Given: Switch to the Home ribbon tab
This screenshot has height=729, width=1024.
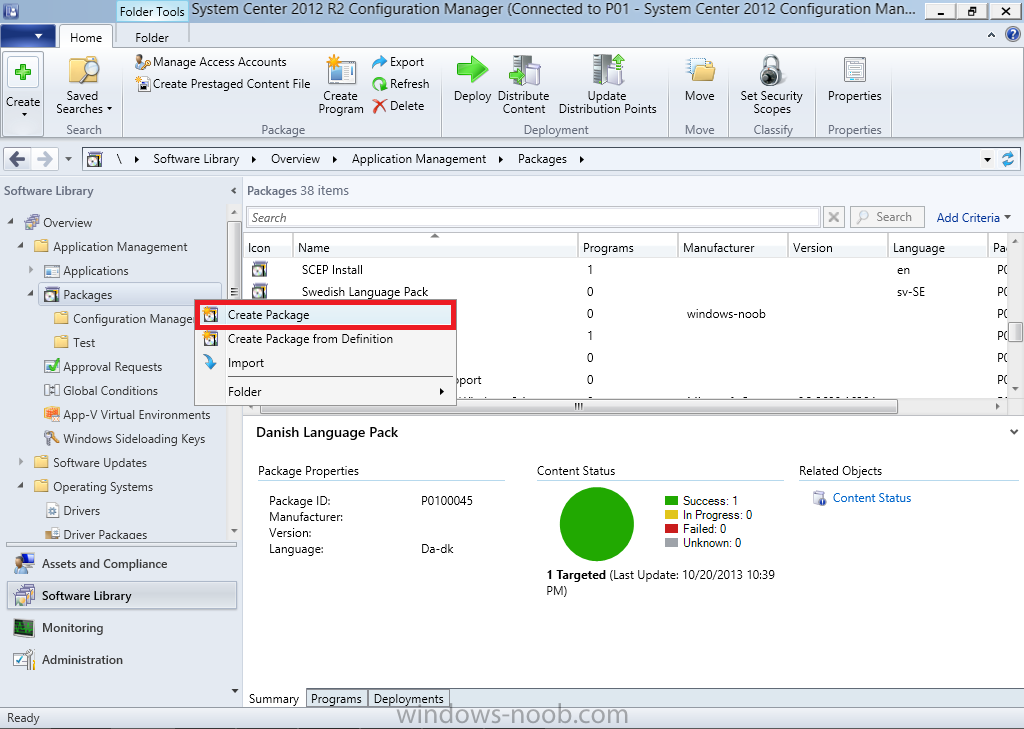Looking at the screenshot, I should (86, 37).
